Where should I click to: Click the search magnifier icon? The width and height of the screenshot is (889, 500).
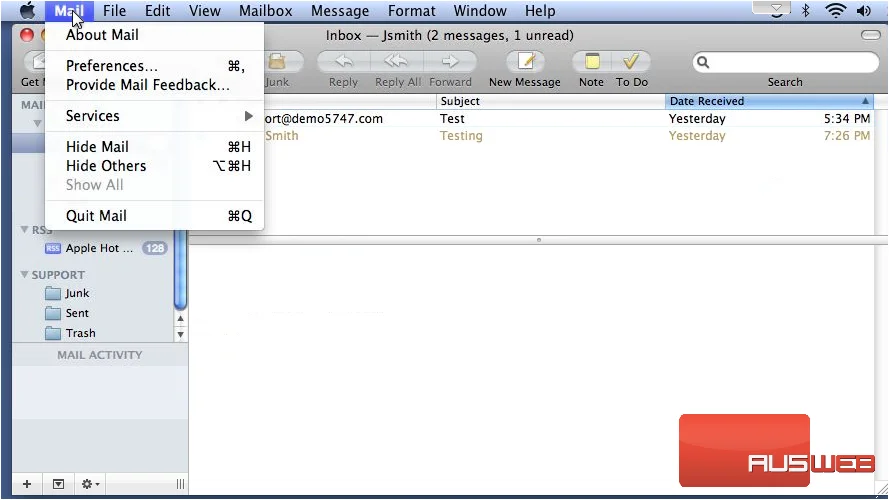click(703, 62)
